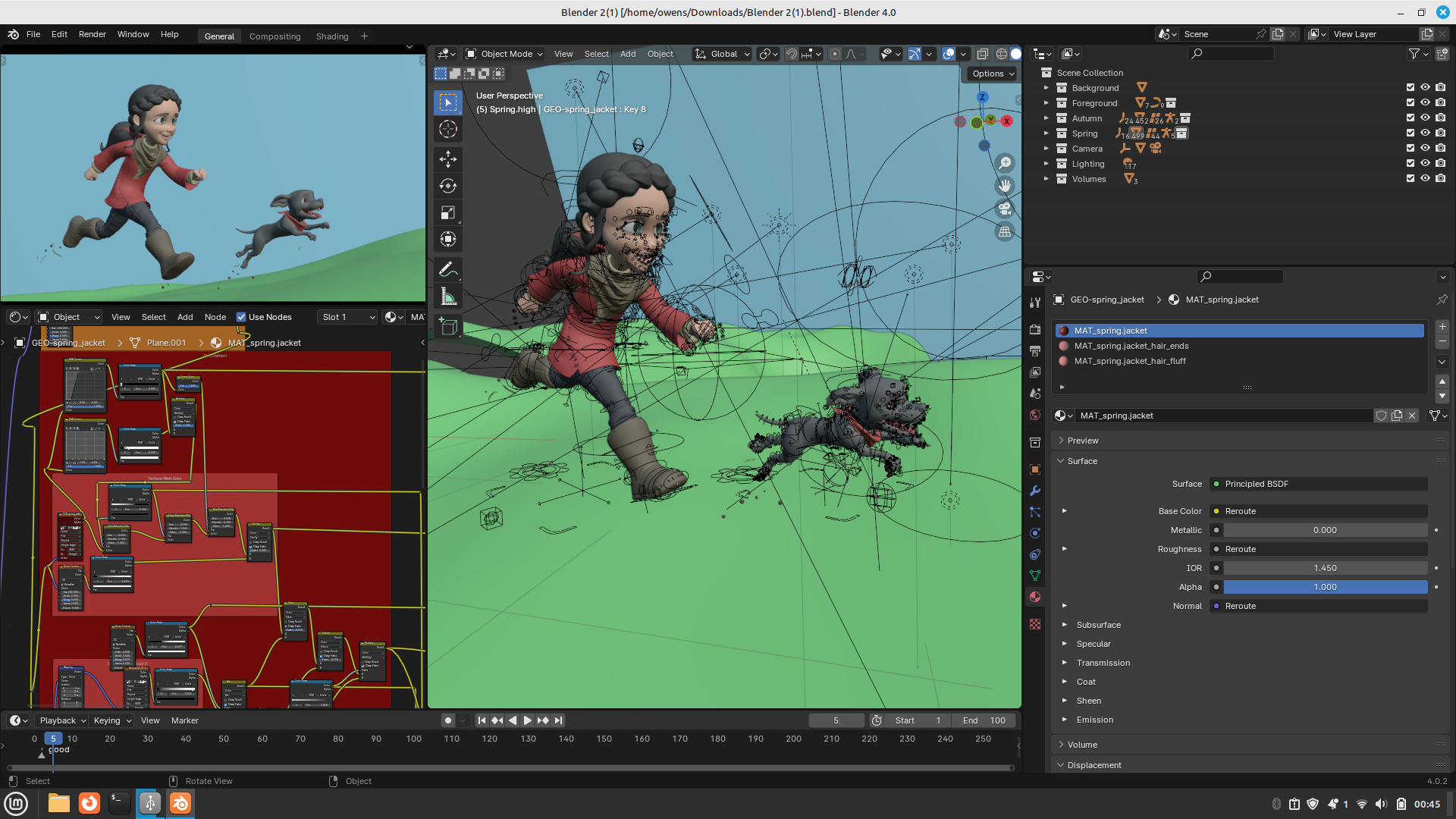
Task: Select the Move tool
Action: click(448, 158)
